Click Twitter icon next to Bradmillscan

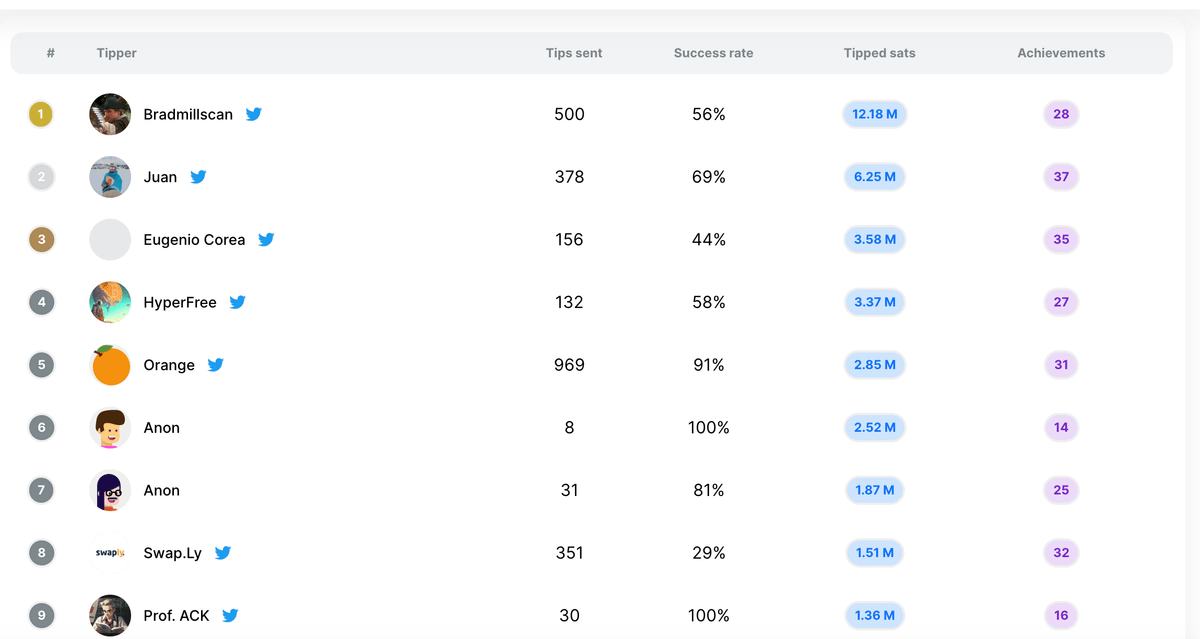(x=254, y=114)
